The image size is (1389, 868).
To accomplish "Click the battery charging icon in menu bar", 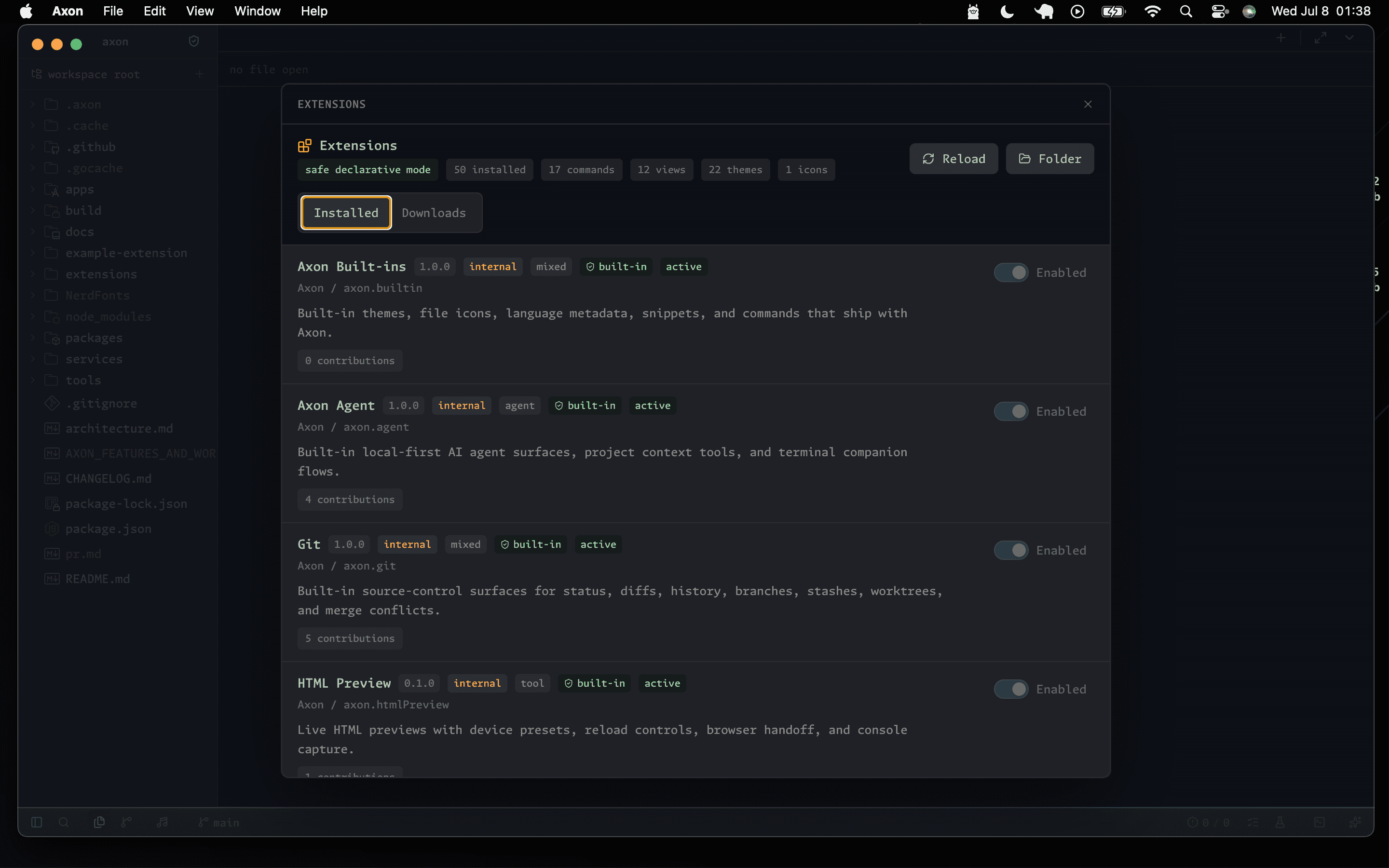I will pyautogui.click(x=1114, y=12).
